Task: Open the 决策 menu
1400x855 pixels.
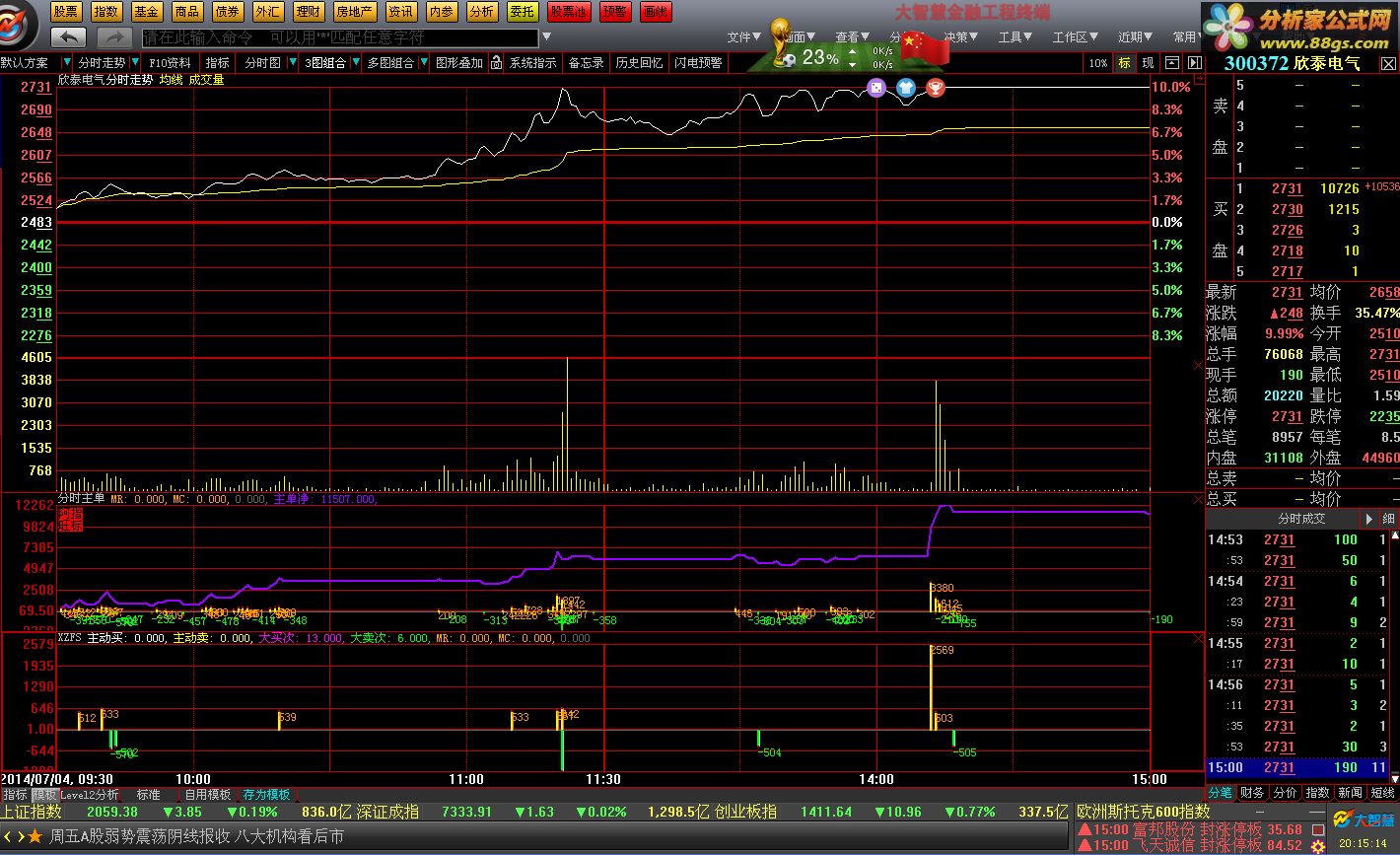Action: (961, 37)
